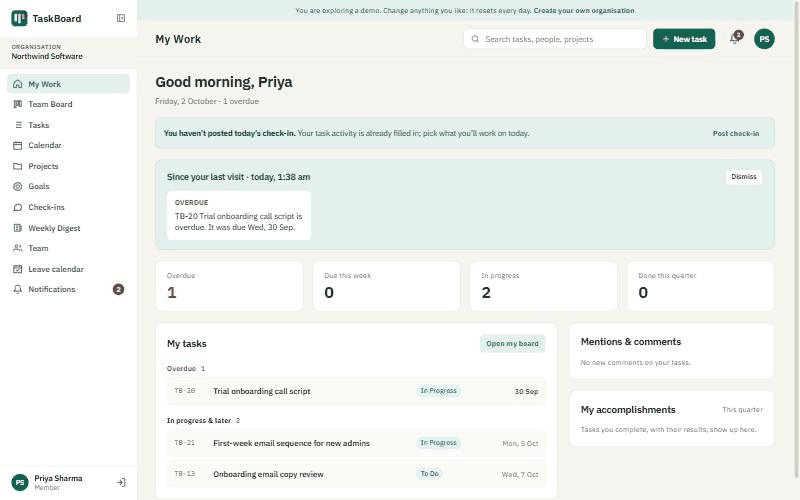Viewport: 800px width, 500px height.
Task: Click the Check-ins chat bubble icon
Action: tap(18, 208)
